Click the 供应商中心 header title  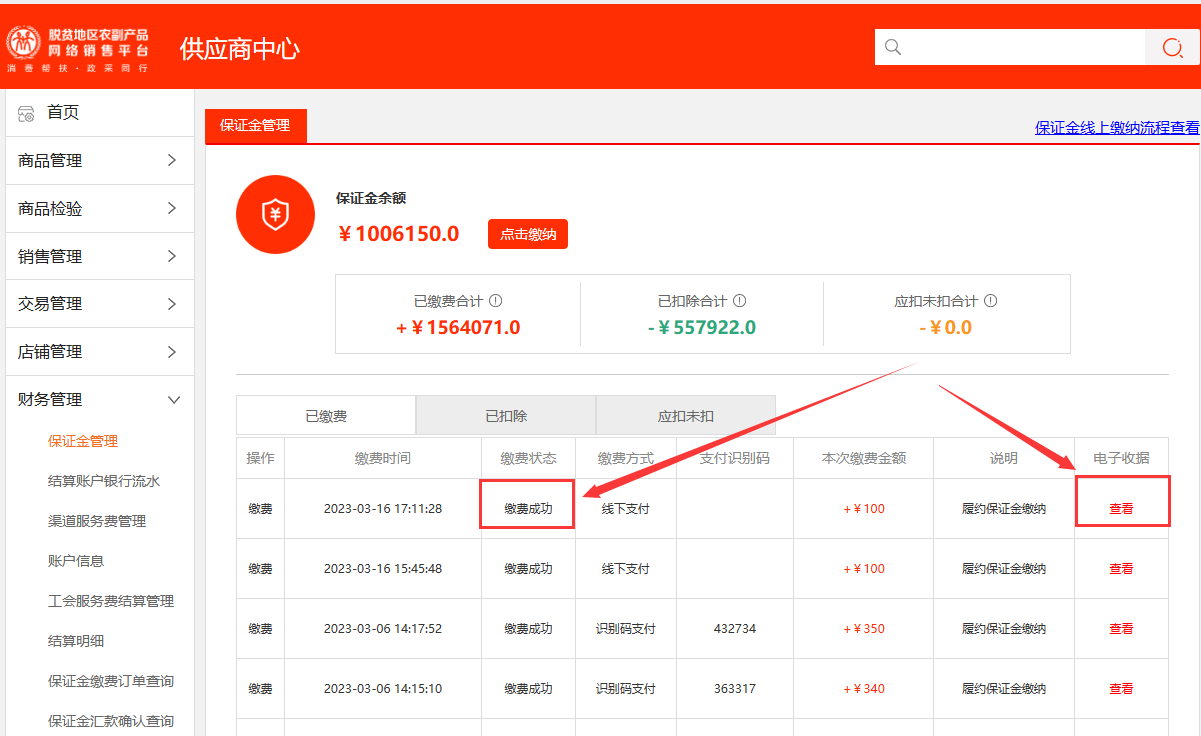(x=240, y=48)
